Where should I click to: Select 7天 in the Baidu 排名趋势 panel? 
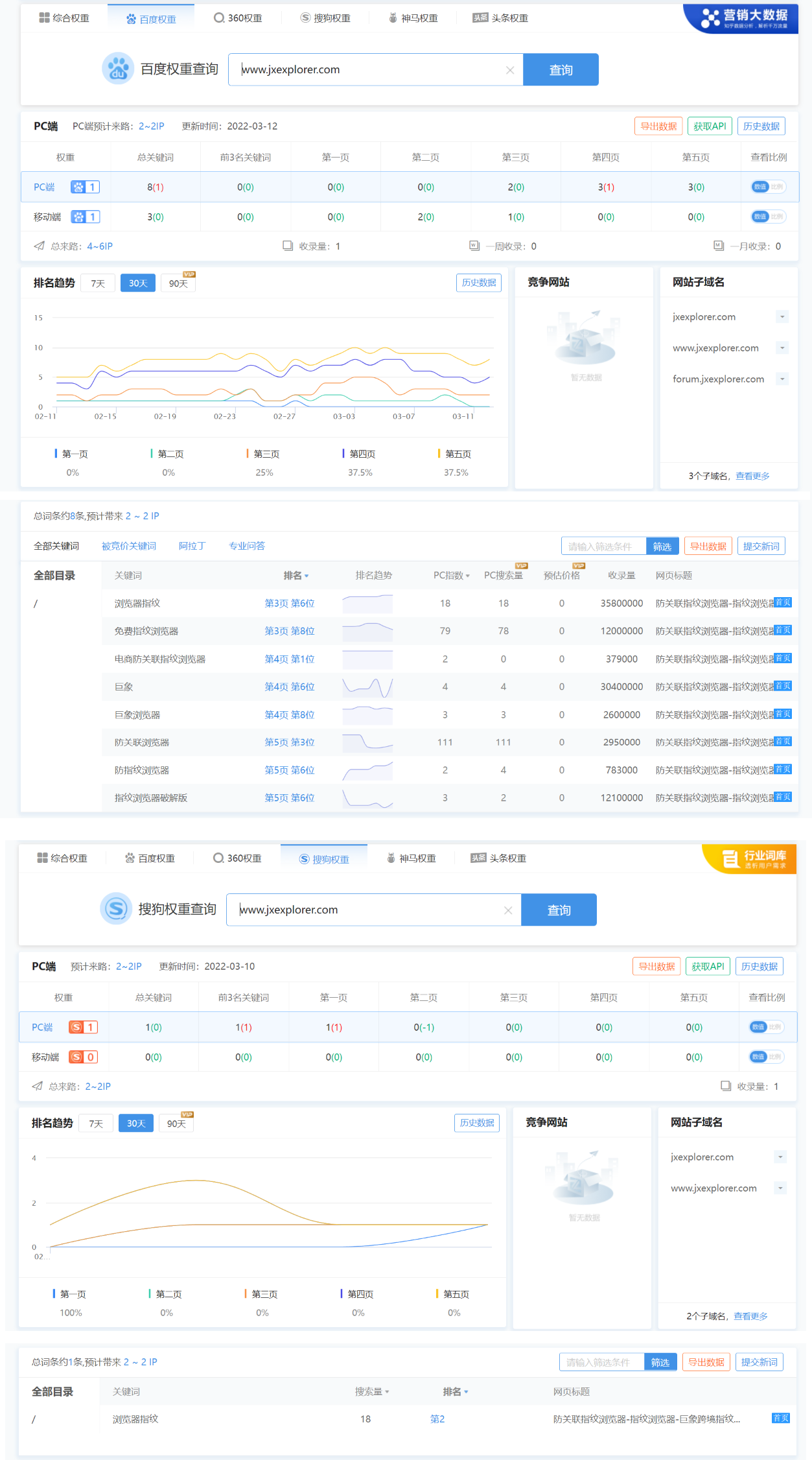tap(98, 283)
